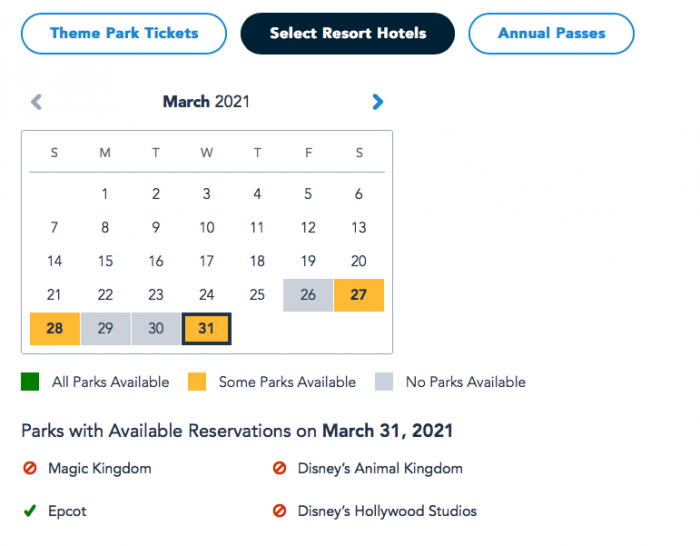Screen dimensions: 700x546
Task: Click the Magic Kingdom park name
Action: [x=99, y=468]
